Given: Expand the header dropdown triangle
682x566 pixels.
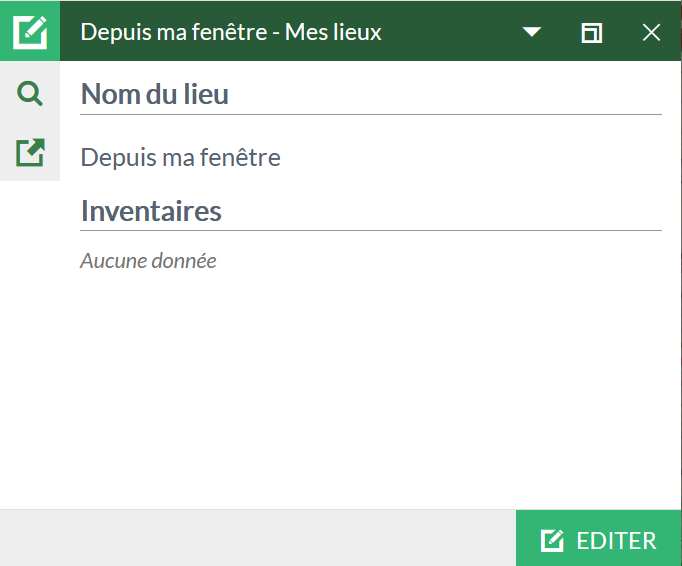Looking at the screenshot, I should (532, 32).
